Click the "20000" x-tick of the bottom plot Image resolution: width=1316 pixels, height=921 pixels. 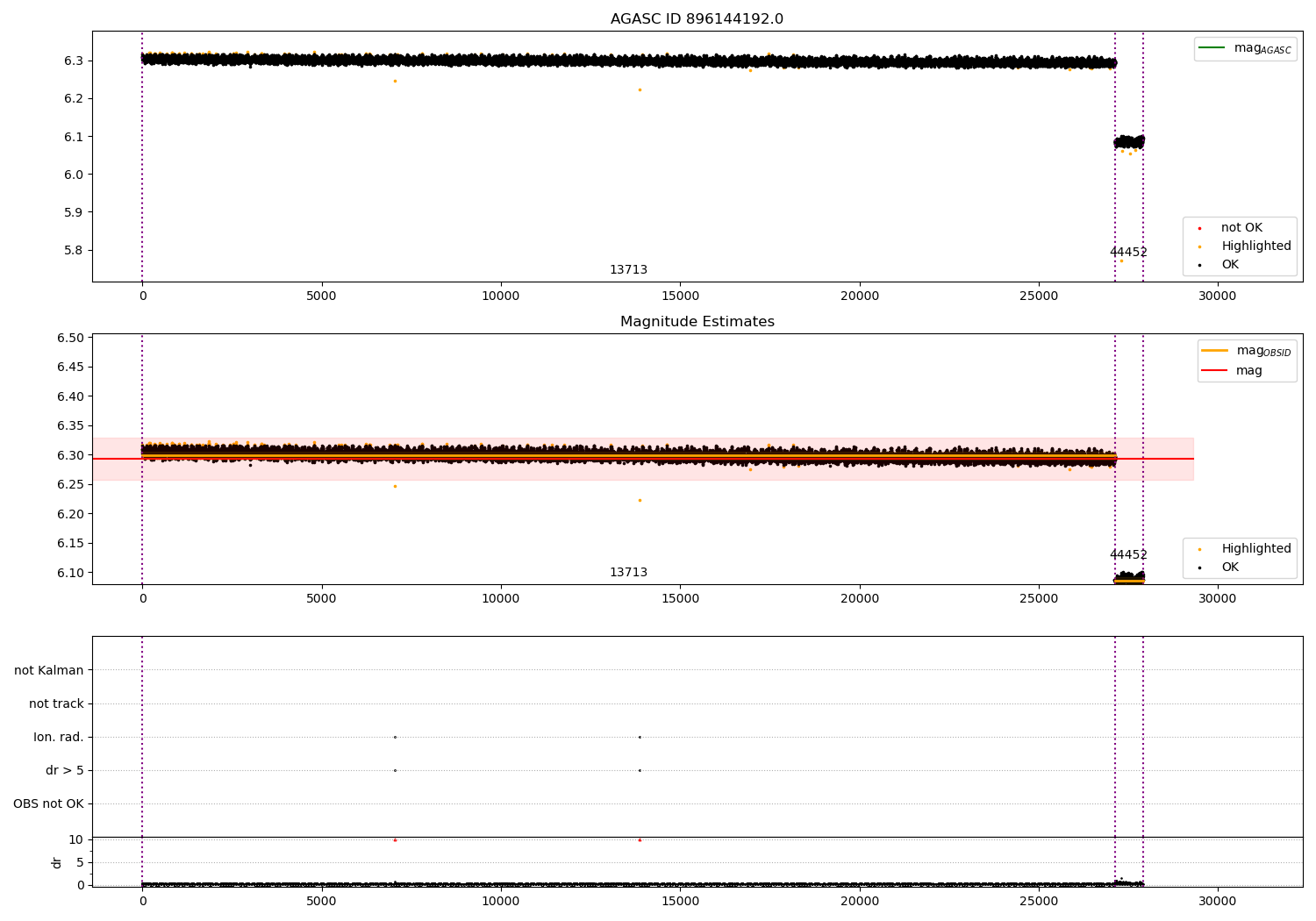coord(860,901)
